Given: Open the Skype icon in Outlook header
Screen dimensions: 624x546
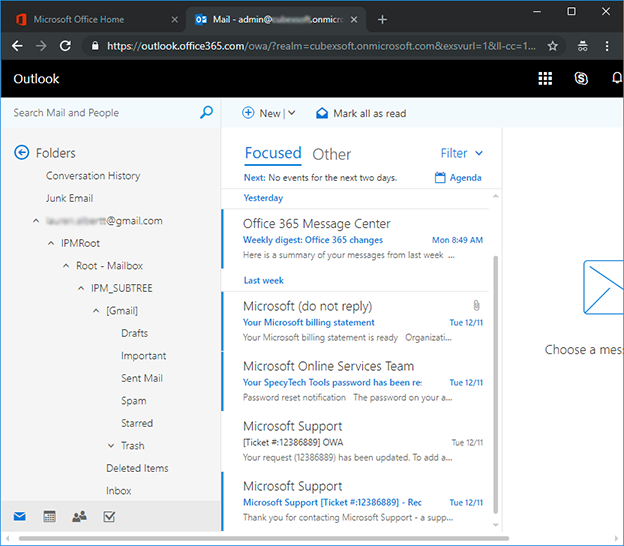Looking at the screenshot, I should tap(581, 78).
